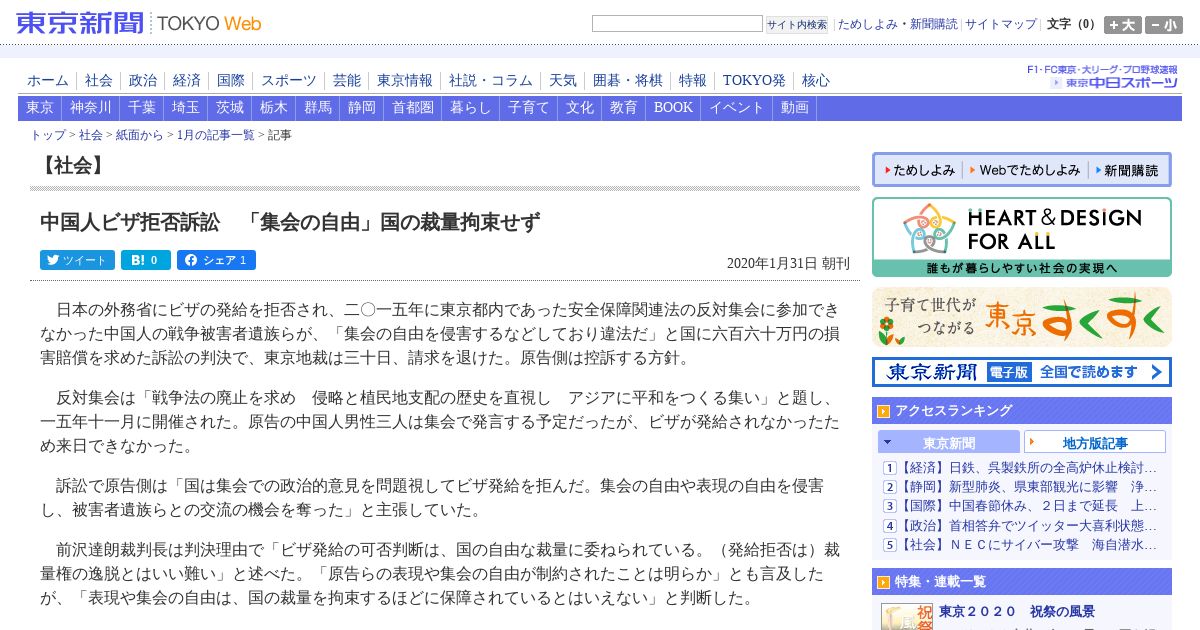1200x630 pixels.
Task: Open the TOKYO発 navigation item
Action: point(754,81)
